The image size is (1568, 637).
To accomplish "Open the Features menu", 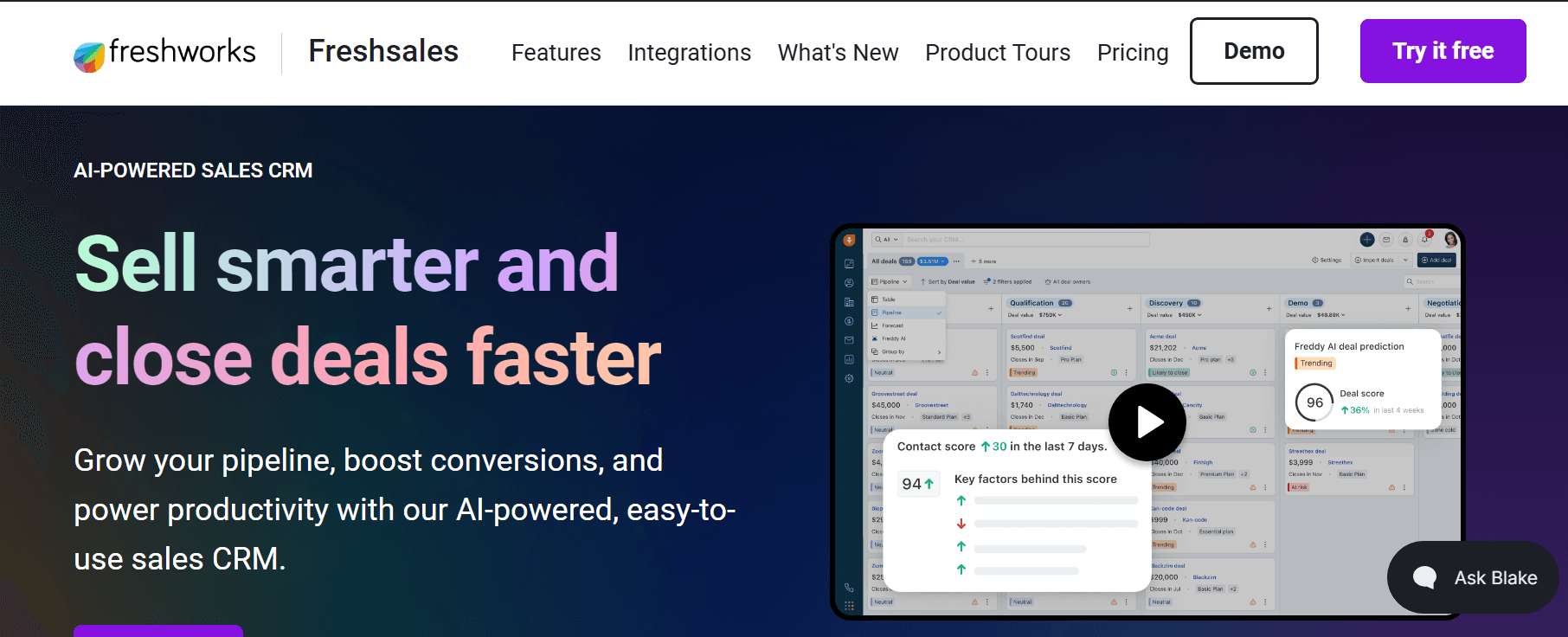I will coord(556,53).
